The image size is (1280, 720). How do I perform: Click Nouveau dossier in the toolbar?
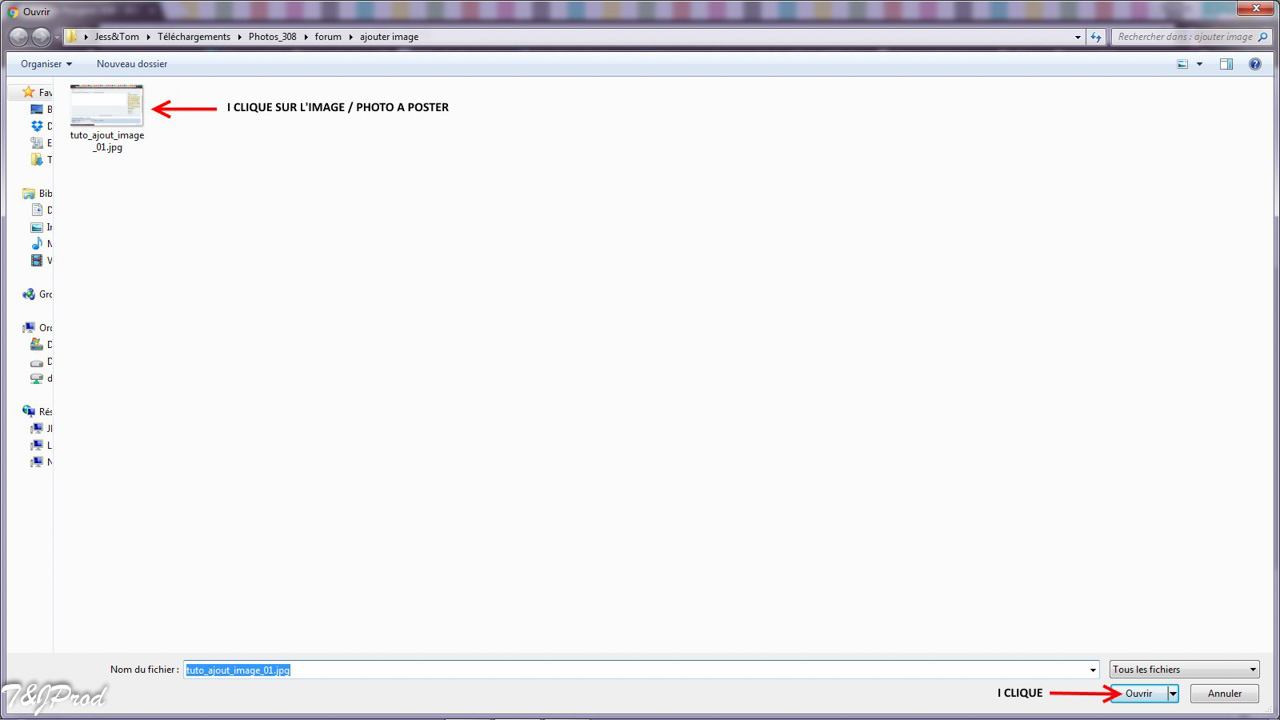(132, 64)
